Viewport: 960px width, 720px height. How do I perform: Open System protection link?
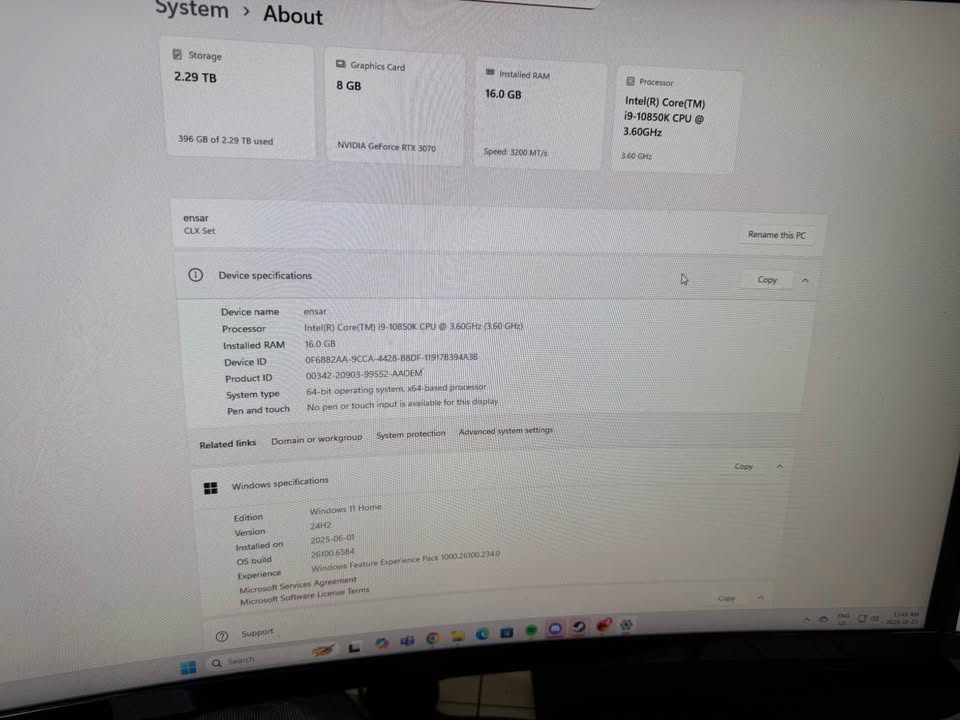coord(411,434)
